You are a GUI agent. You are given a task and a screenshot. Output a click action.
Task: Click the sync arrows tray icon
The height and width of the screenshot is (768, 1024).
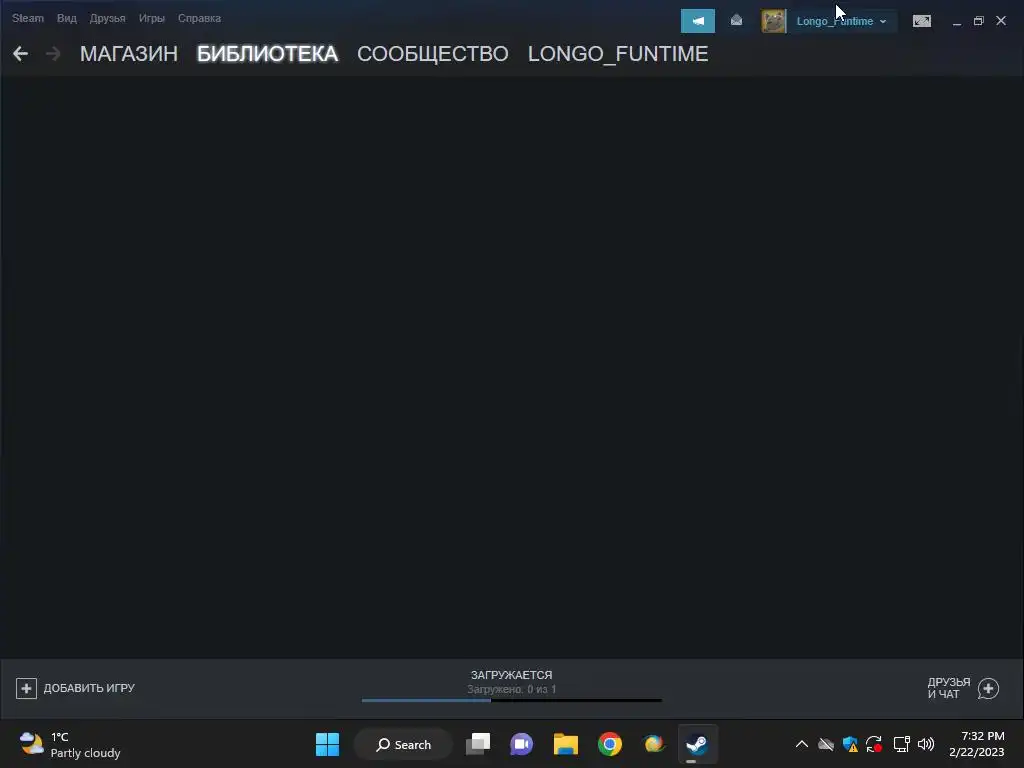click(874, 744)
